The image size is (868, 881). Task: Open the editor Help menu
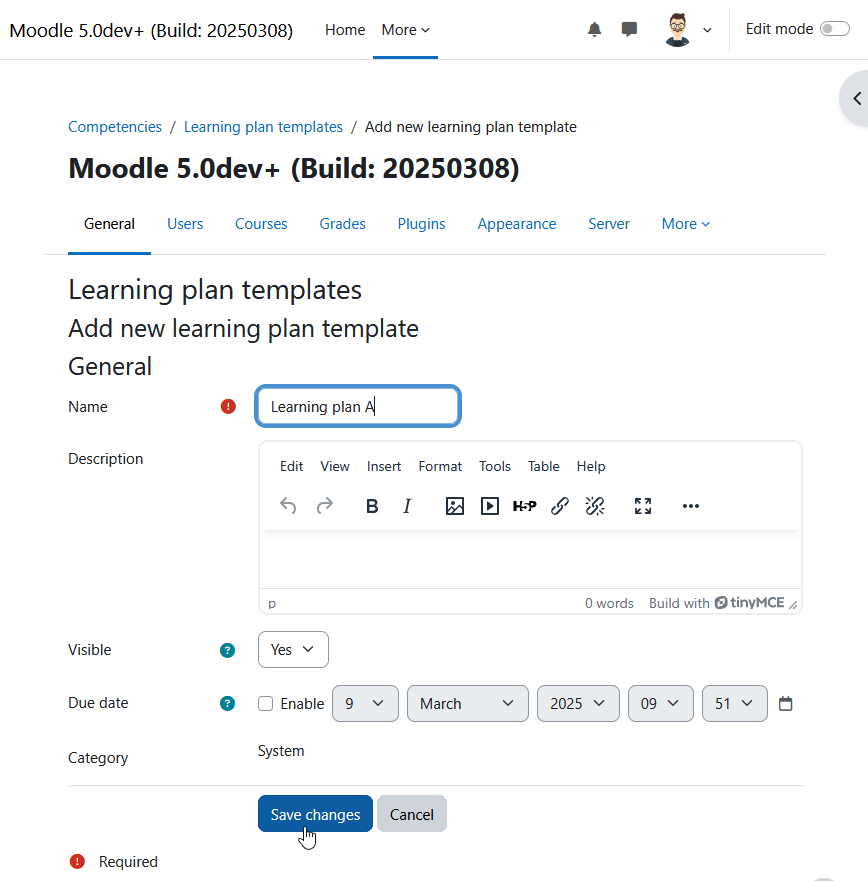click(591, 466)
